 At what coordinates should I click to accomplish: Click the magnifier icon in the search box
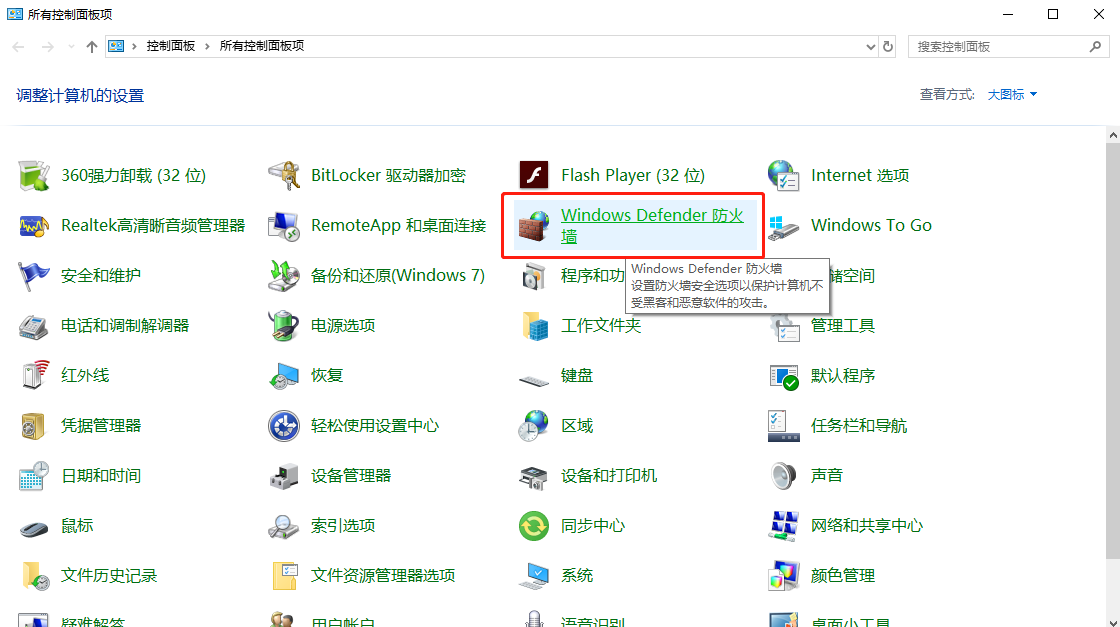pyautogui.click(x=1095, y=46)
